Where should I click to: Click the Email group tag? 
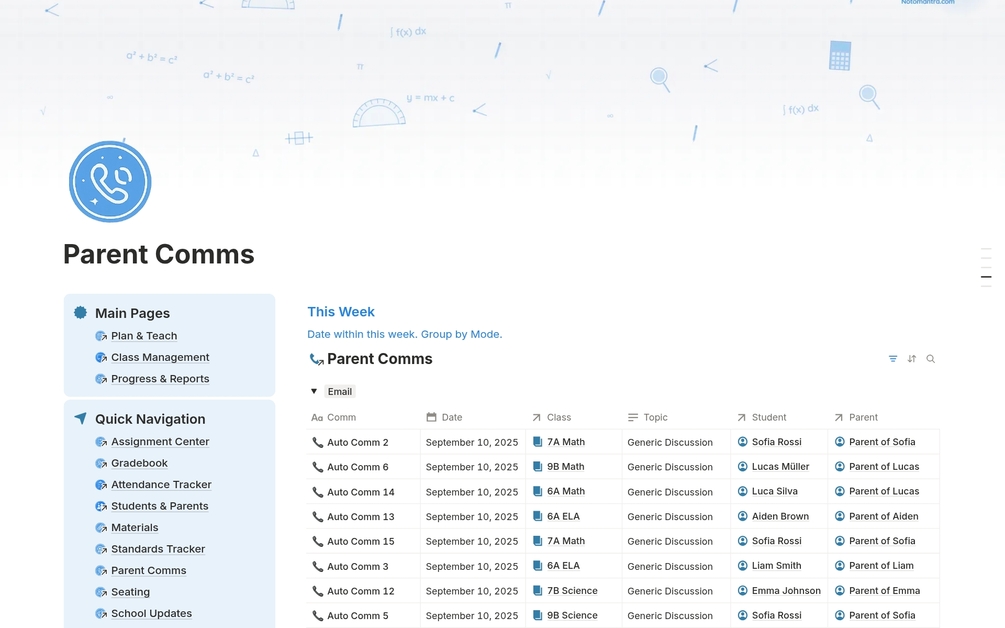(340, 392)
